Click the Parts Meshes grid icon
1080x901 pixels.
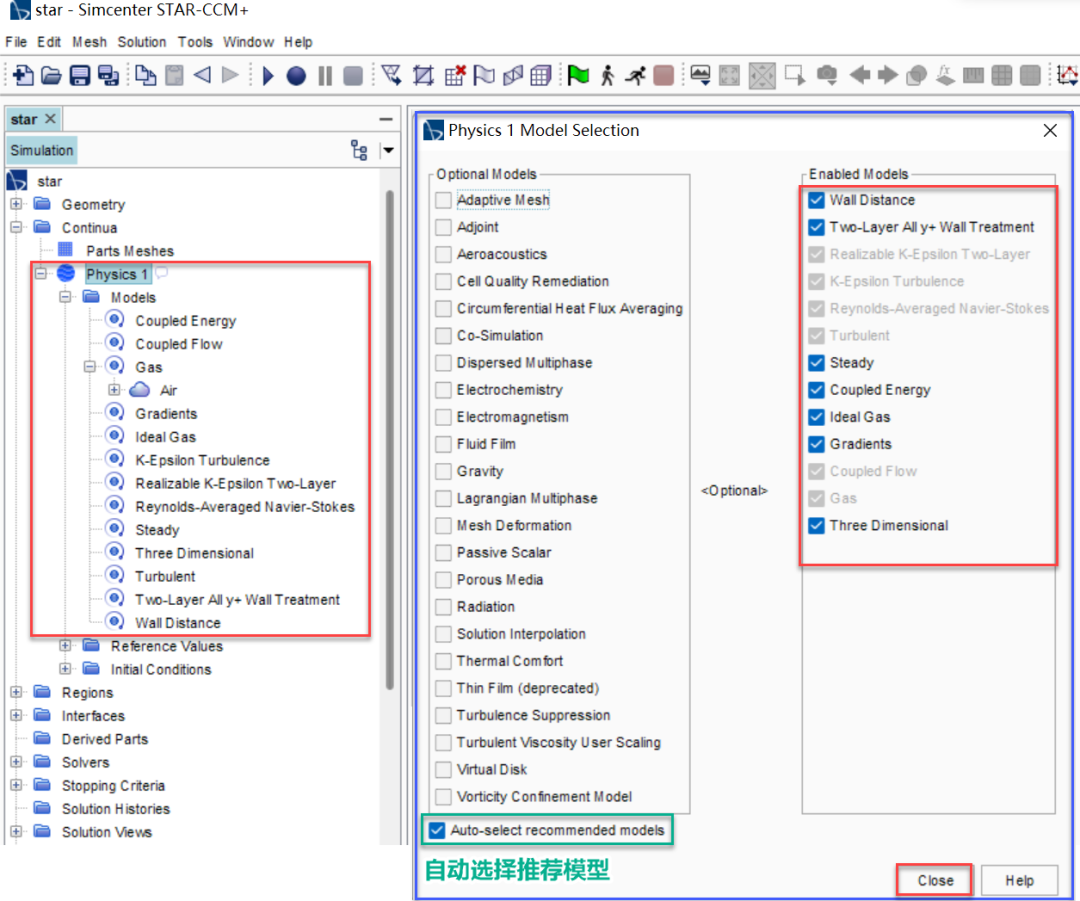[65, 249]
